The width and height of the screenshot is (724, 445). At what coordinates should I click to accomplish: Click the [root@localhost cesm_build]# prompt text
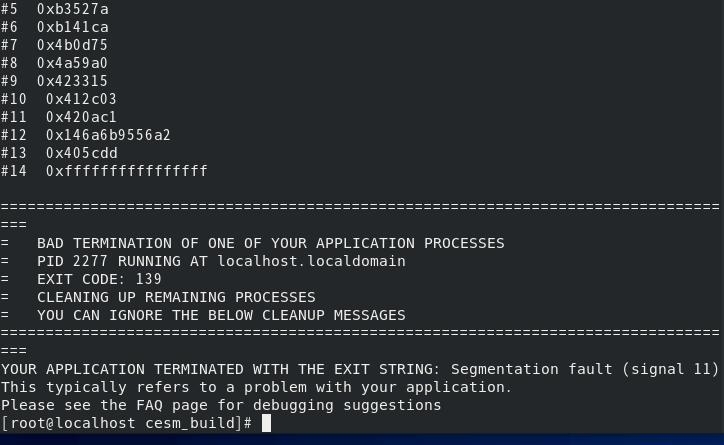point(127,423)
